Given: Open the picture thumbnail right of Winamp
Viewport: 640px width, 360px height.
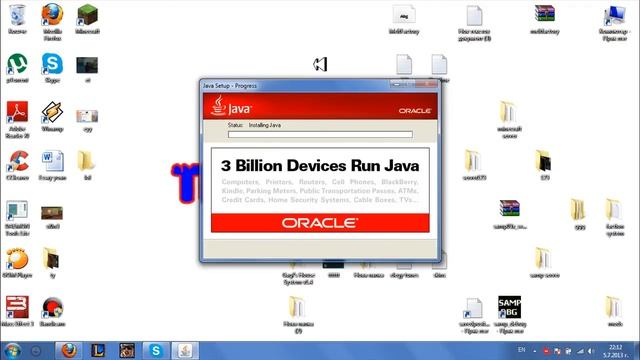Looking at the screenshot, I should pyautogui.click(x=87, y=116).
